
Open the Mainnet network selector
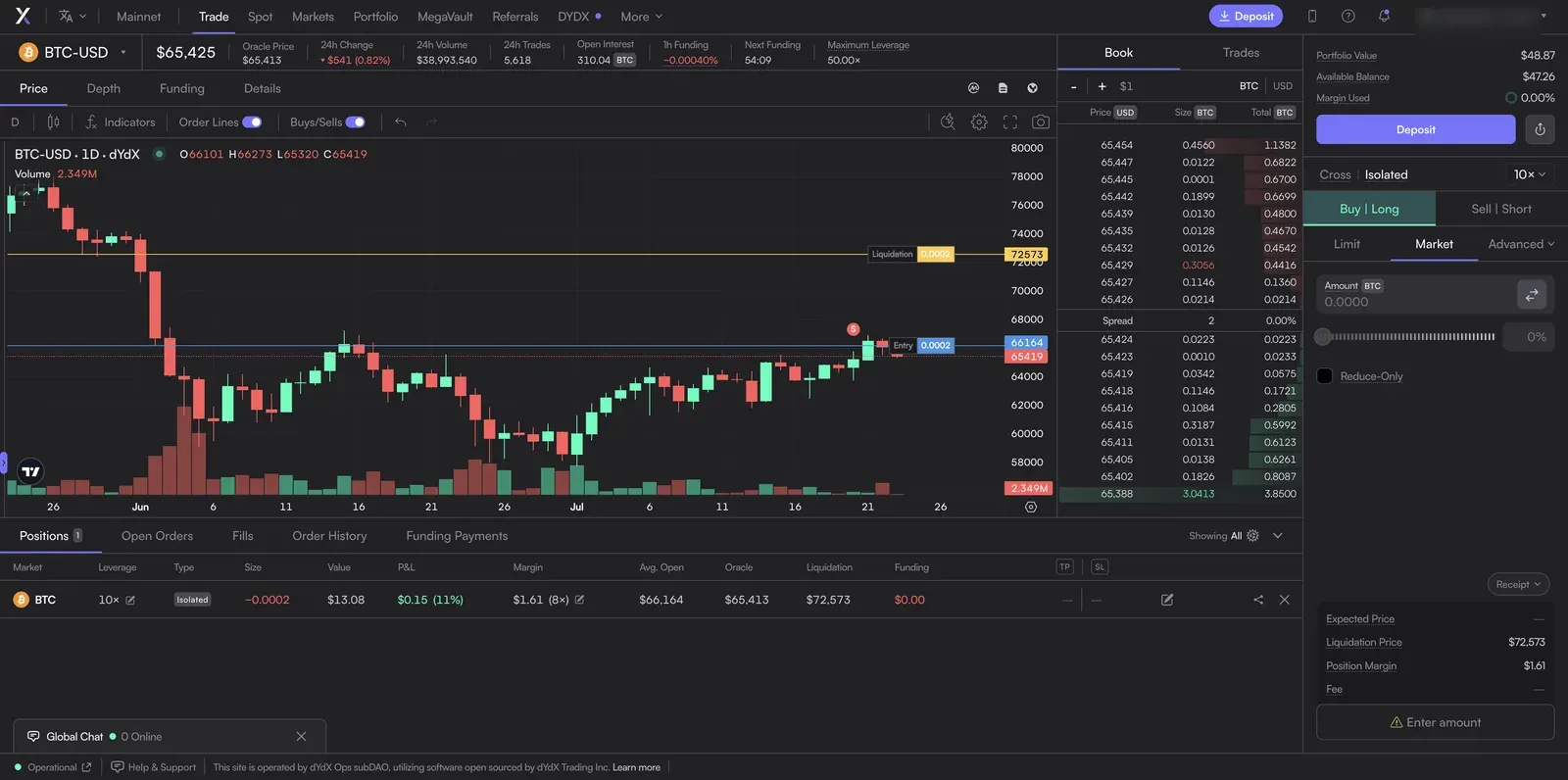[138, 17]
